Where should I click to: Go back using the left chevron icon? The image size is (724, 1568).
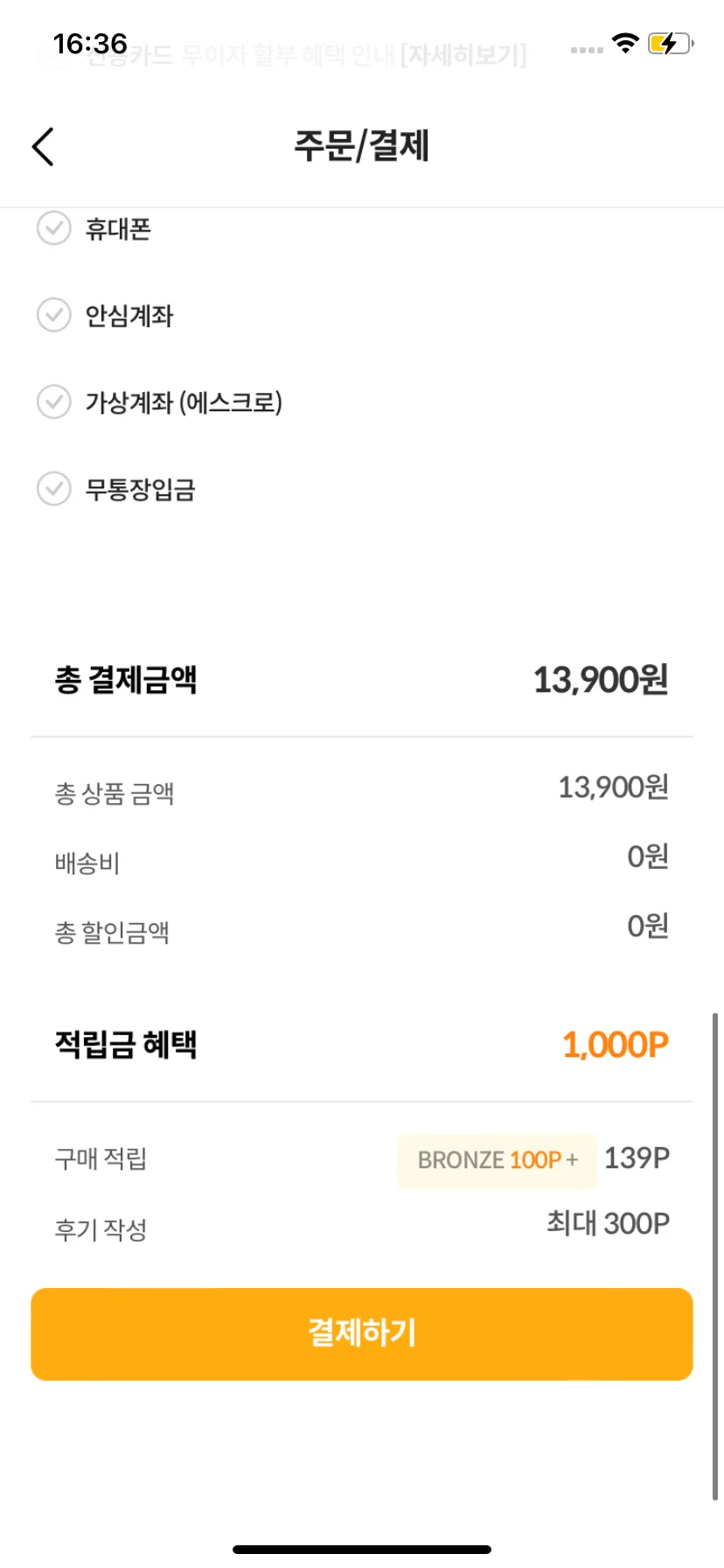pyautogui.click(x=43, y=146)
